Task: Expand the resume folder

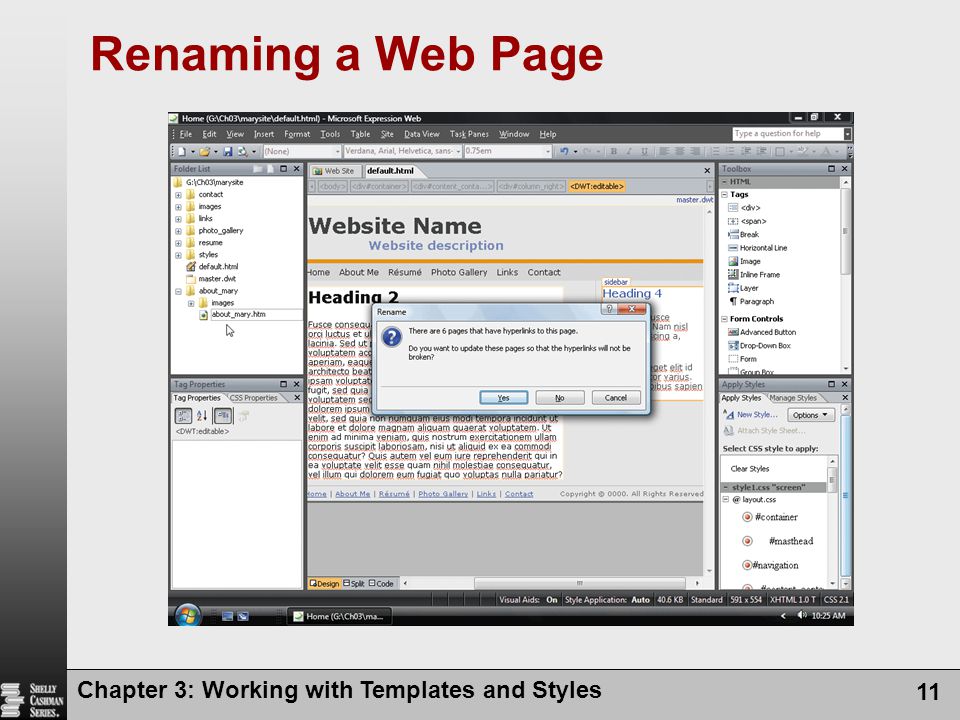Action: coord(178,244)
